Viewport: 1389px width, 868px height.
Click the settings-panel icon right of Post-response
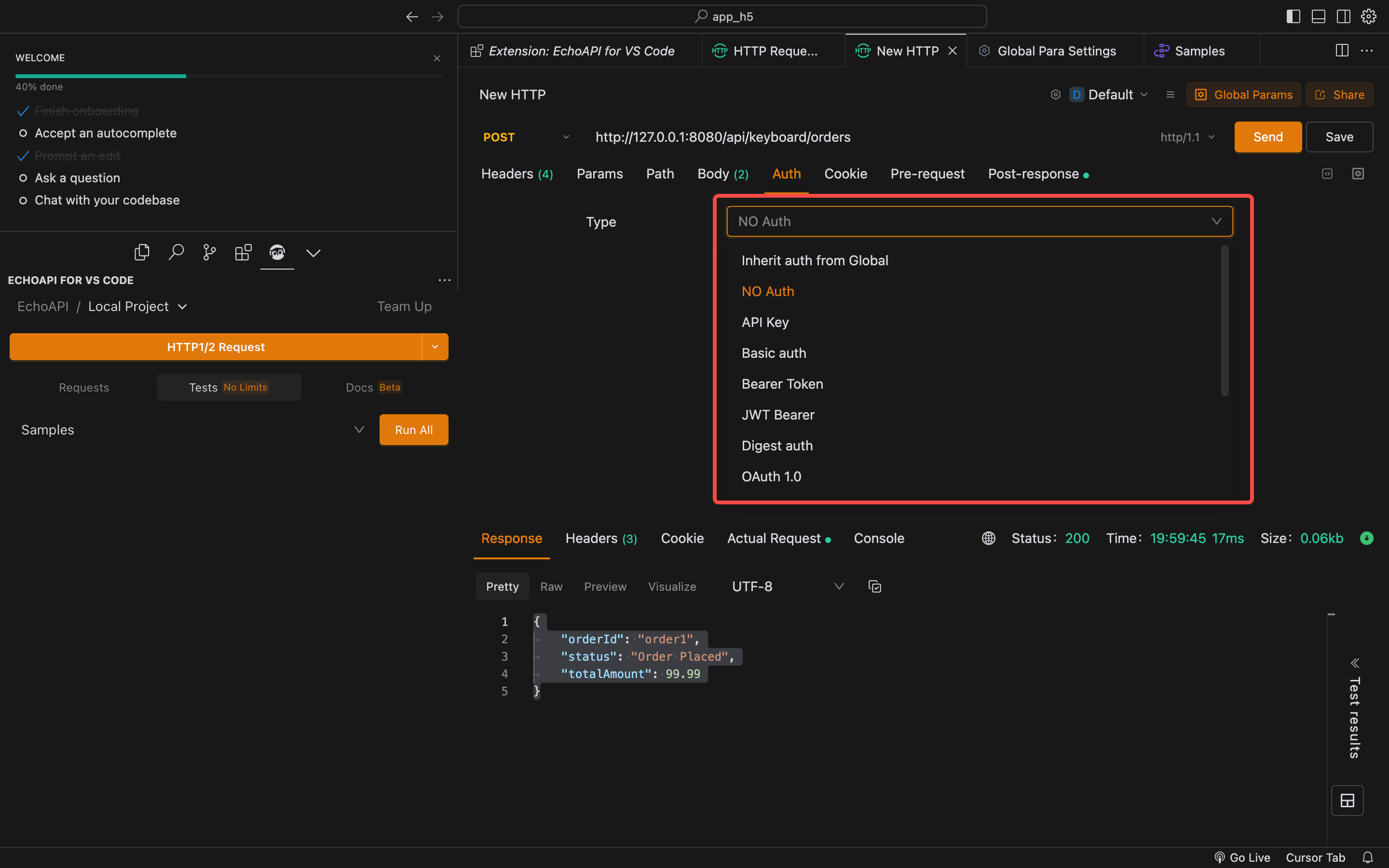click(x=1358, y=174)
